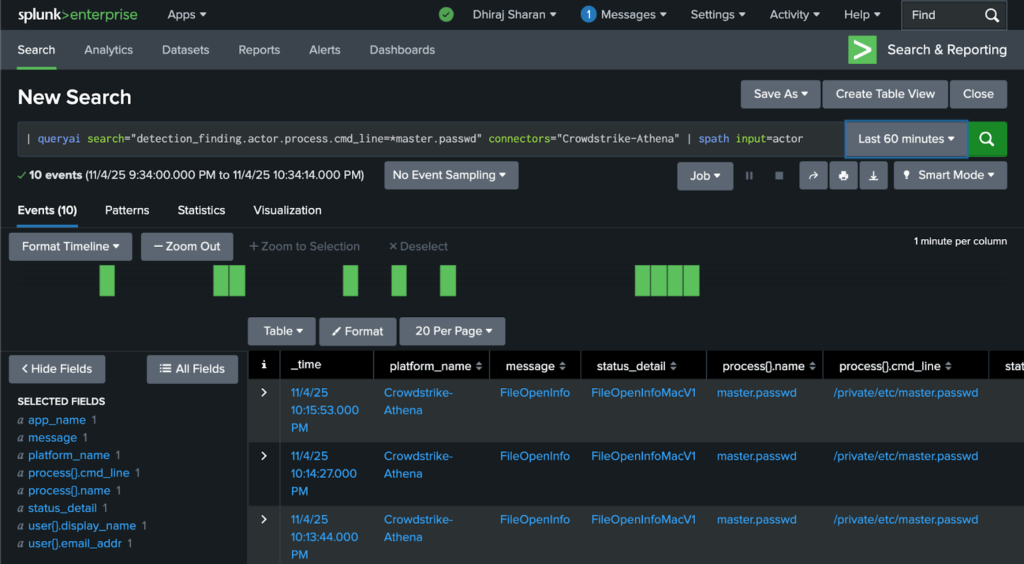Click the green search magnifier button
The height and width of the screenshot is (564, 1024).
pyautogui.click(x=987, y=139)
